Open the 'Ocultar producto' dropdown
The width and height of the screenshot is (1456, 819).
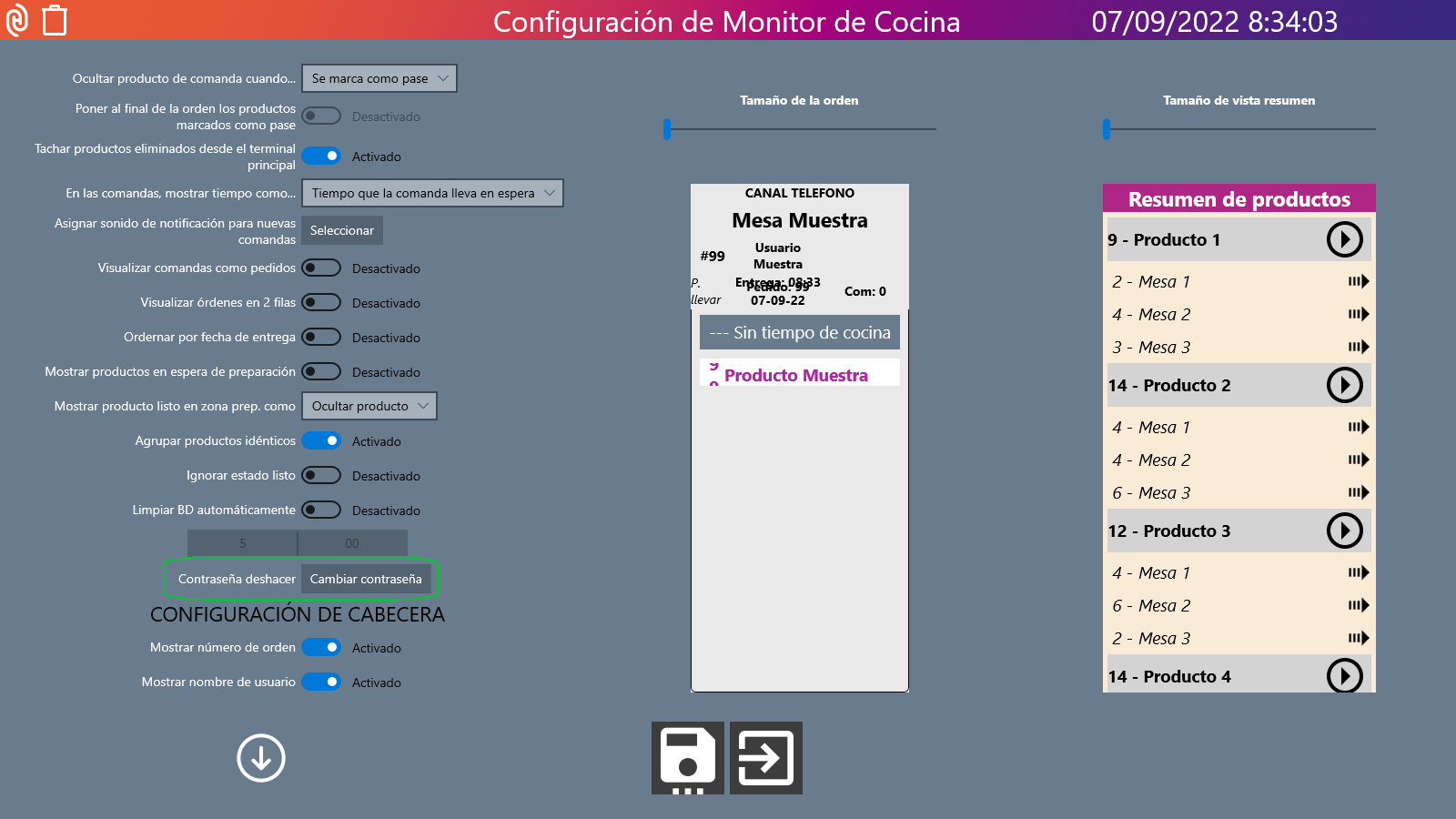click(x=369, y=406)
